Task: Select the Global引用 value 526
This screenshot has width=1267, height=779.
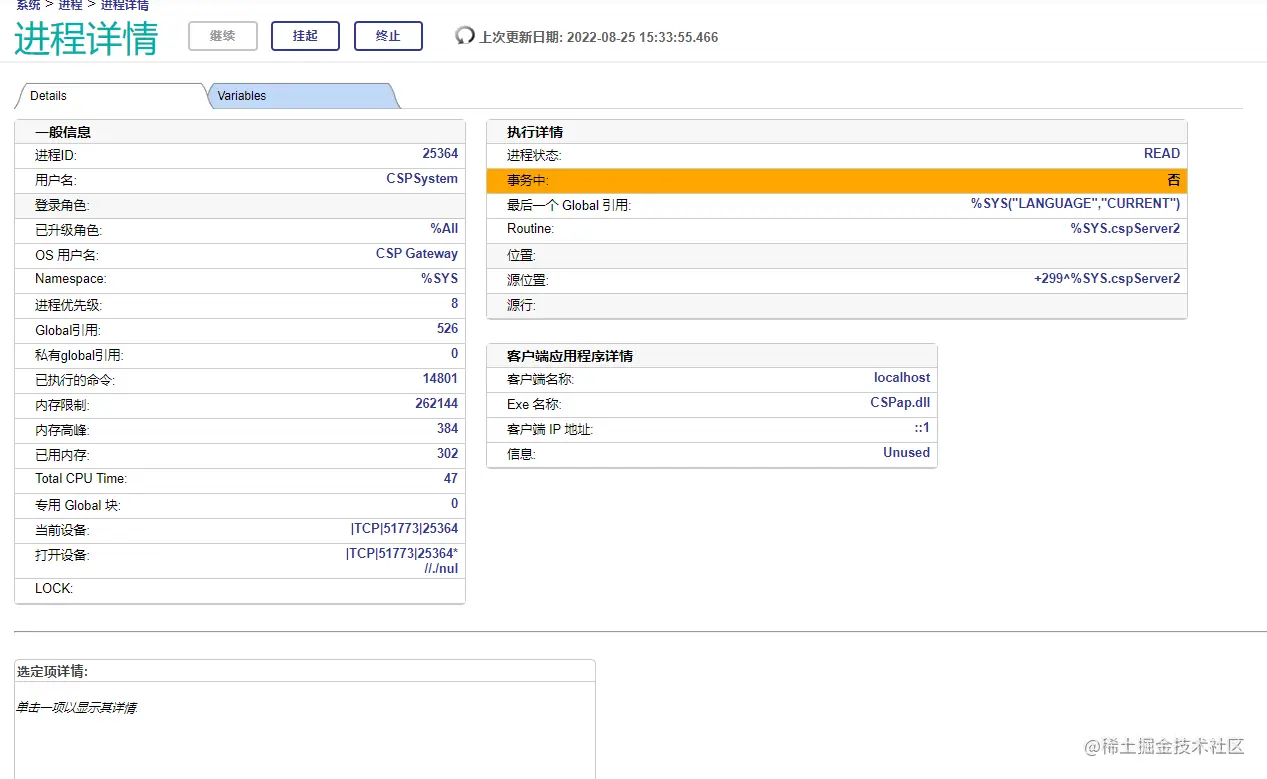Action: pos(447,328)
